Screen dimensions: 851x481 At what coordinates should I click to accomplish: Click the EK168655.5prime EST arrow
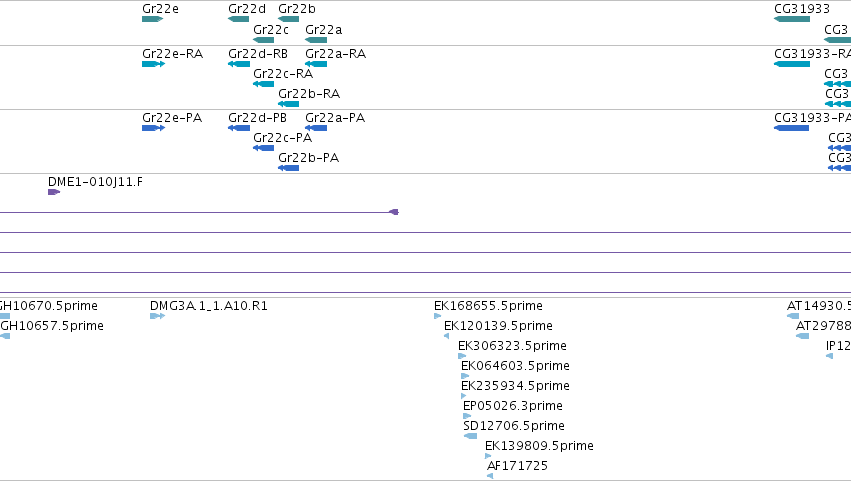[437, 316]
